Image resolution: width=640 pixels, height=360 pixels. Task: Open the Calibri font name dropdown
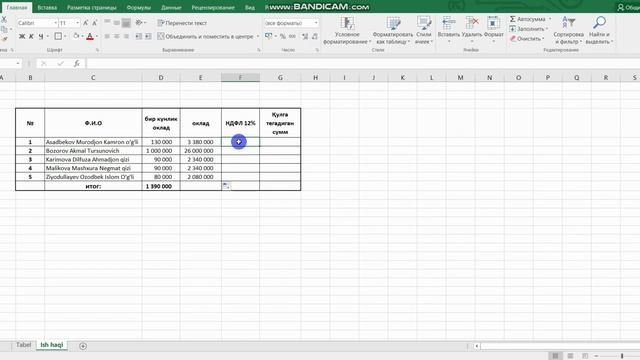click(56, 23)
